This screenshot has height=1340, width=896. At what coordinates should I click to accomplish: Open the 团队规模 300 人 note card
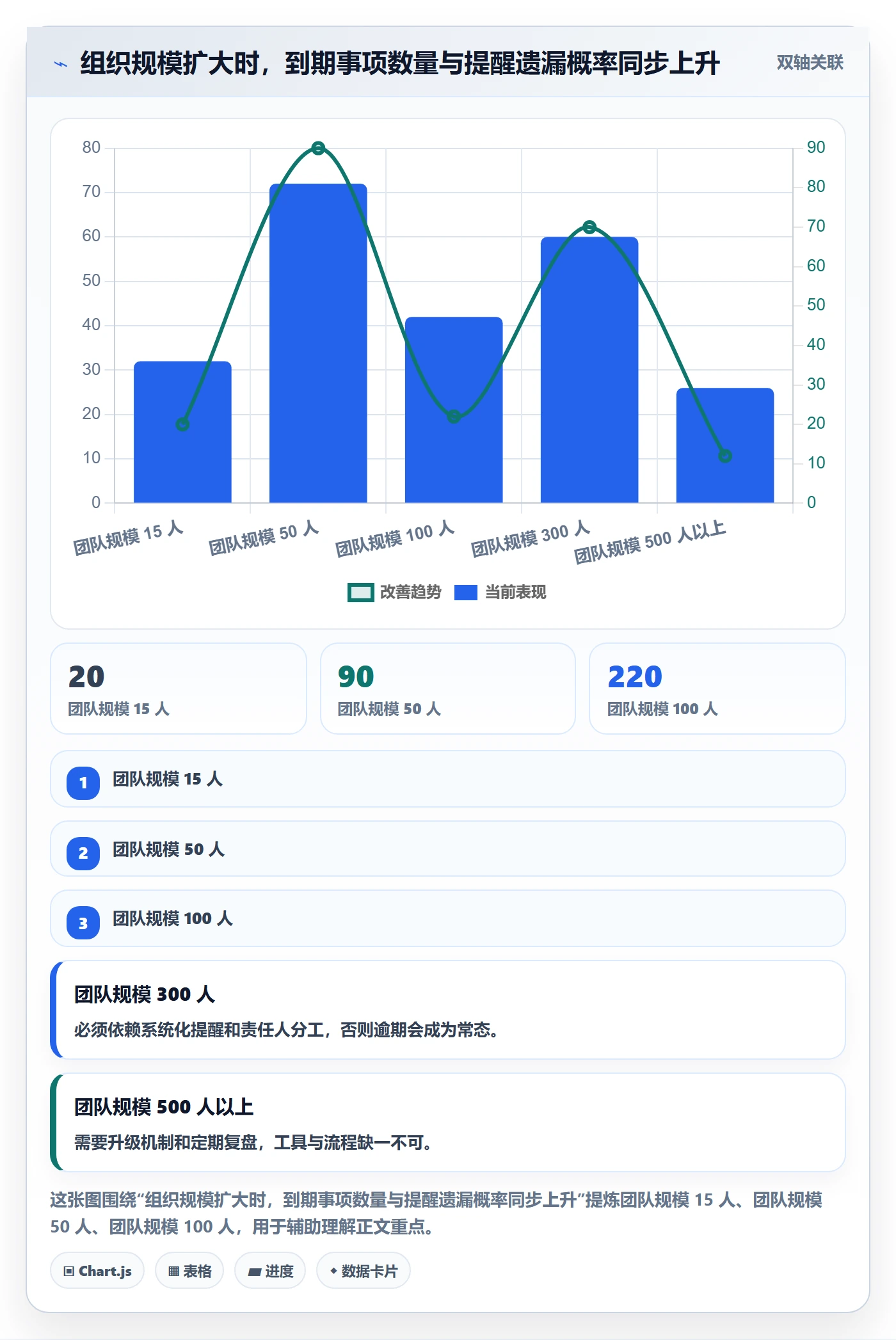(x=448, y=1010)
